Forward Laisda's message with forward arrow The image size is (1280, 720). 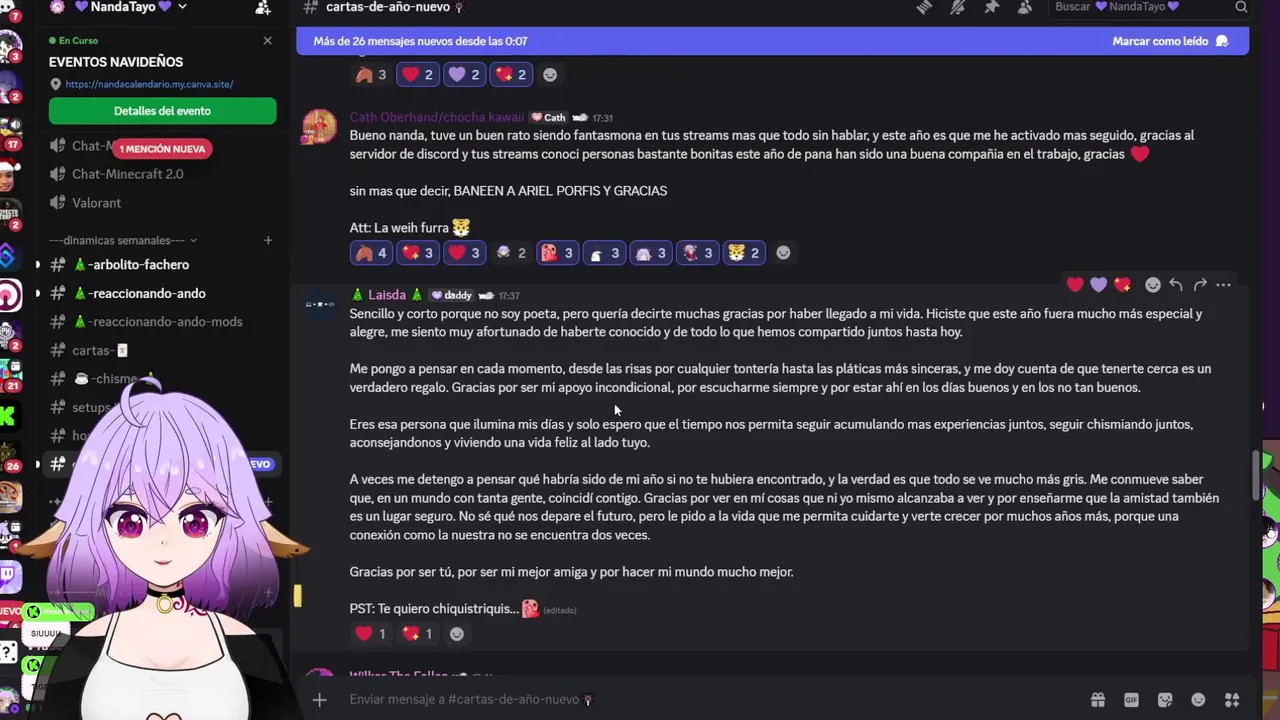pyautogui.click(x=1200, y=285)
